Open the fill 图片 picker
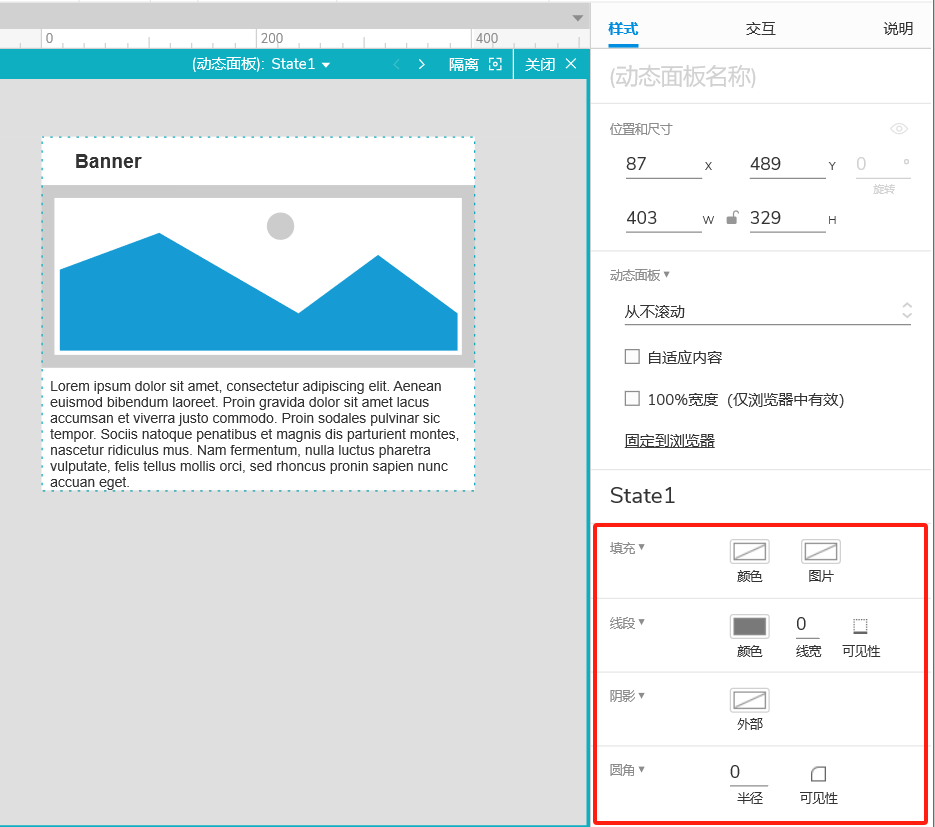 point(821,552)
